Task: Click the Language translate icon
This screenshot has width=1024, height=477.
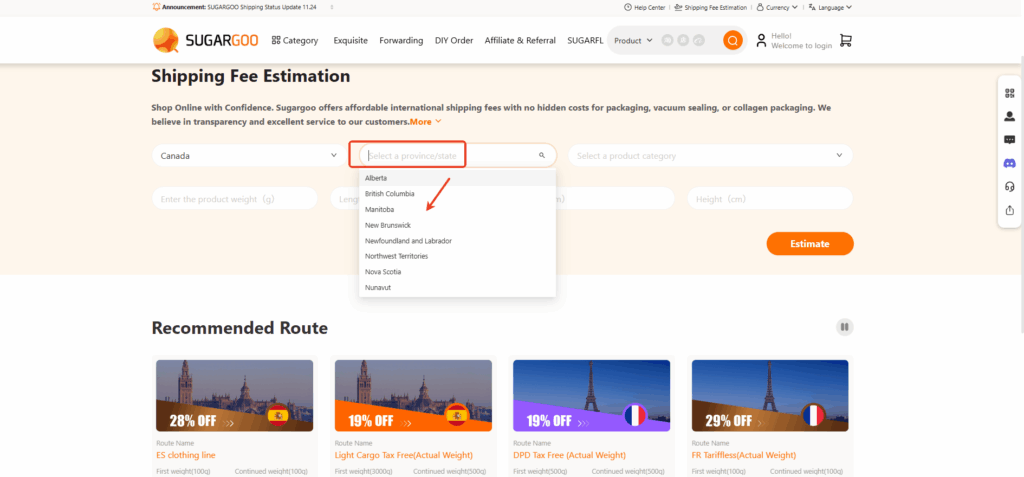Action: click(x=812, y=7)
